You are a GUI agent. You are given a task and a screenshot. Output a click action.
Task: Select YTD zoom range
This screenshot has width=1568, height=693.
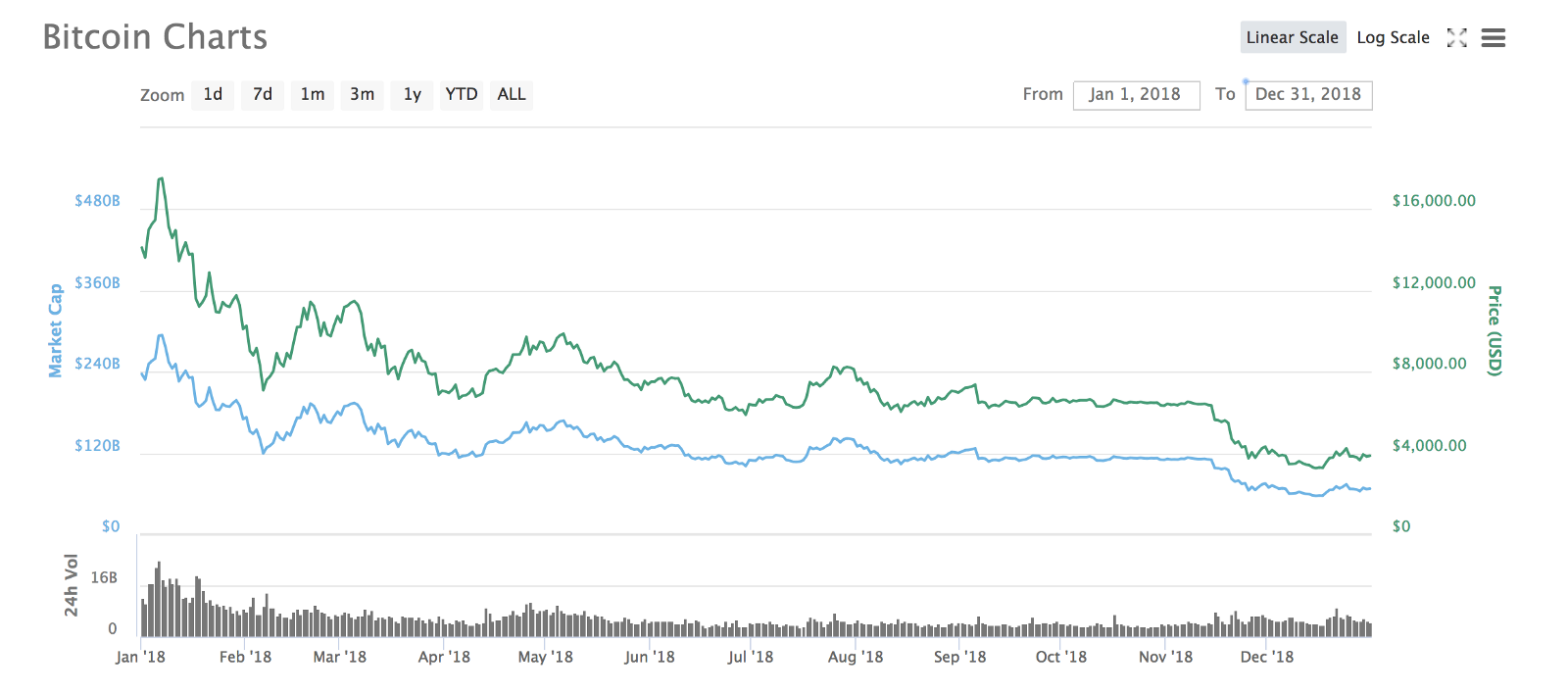(462, 94)
